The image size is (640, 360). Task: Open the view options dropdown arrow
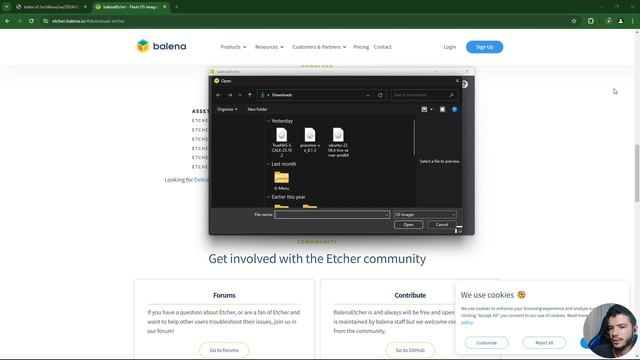[x=431, y=109]
